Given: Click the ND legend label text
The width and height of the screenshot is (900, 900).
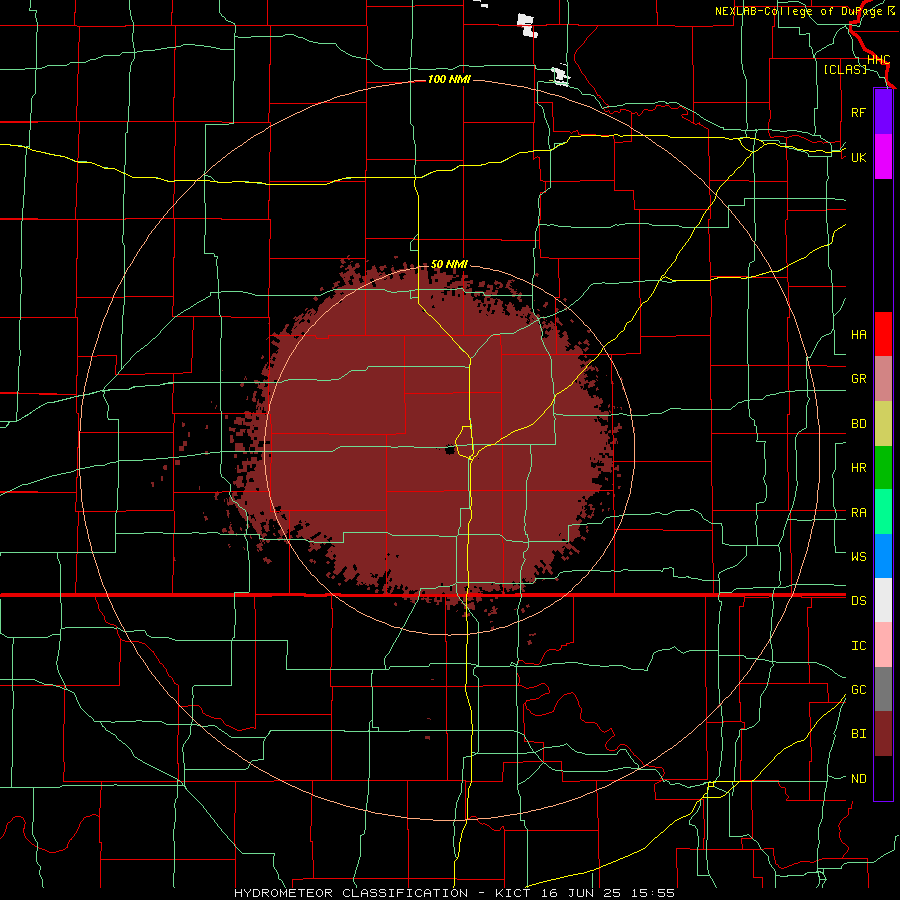Looking at the screenshot, I should click(858, 779).
